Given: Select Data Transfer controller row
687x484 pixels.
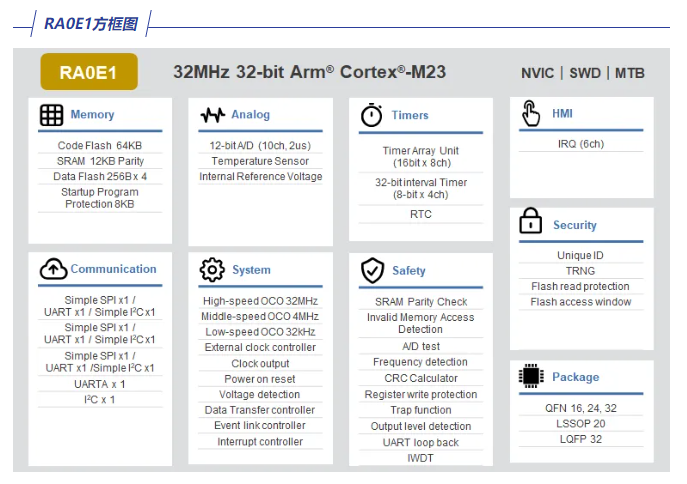Looking at the screenshot, I should (x=260, y=410).
